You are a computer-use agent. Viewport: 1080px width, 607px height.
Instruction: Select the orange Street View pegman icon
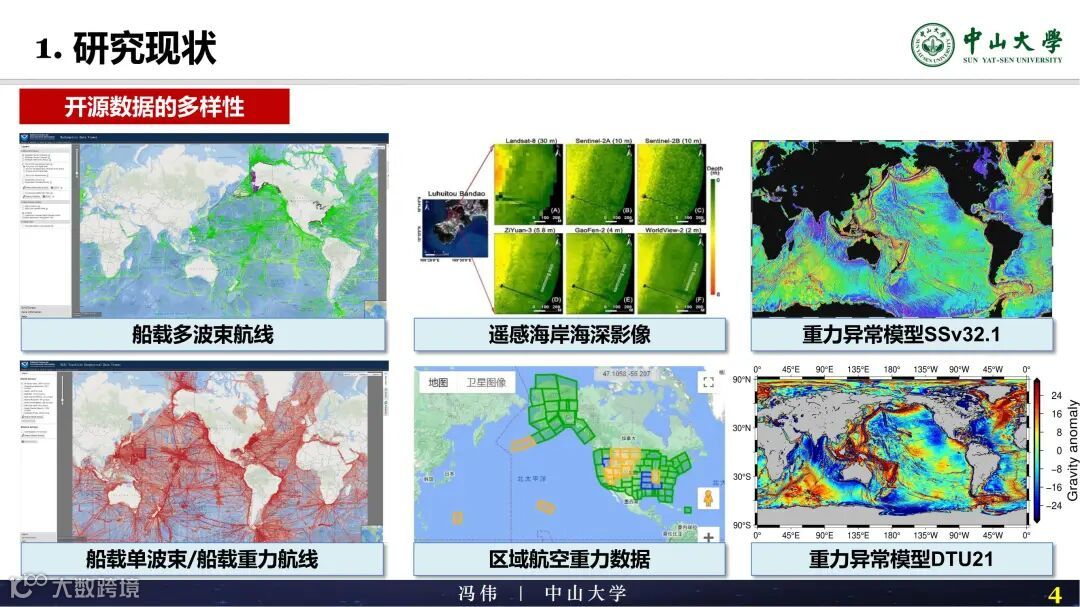(708, 497)
